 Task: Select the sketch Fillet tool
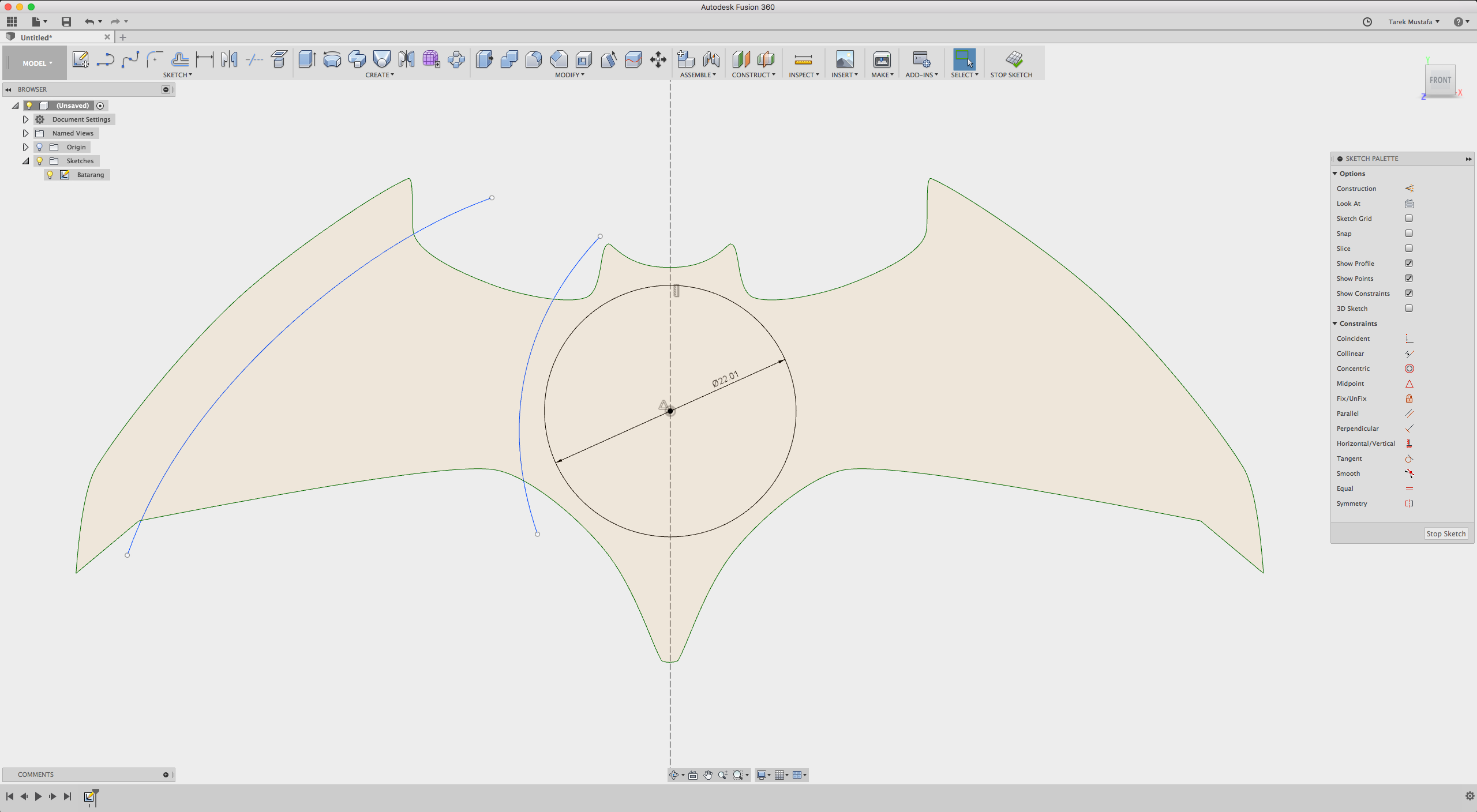pos(155,59)
